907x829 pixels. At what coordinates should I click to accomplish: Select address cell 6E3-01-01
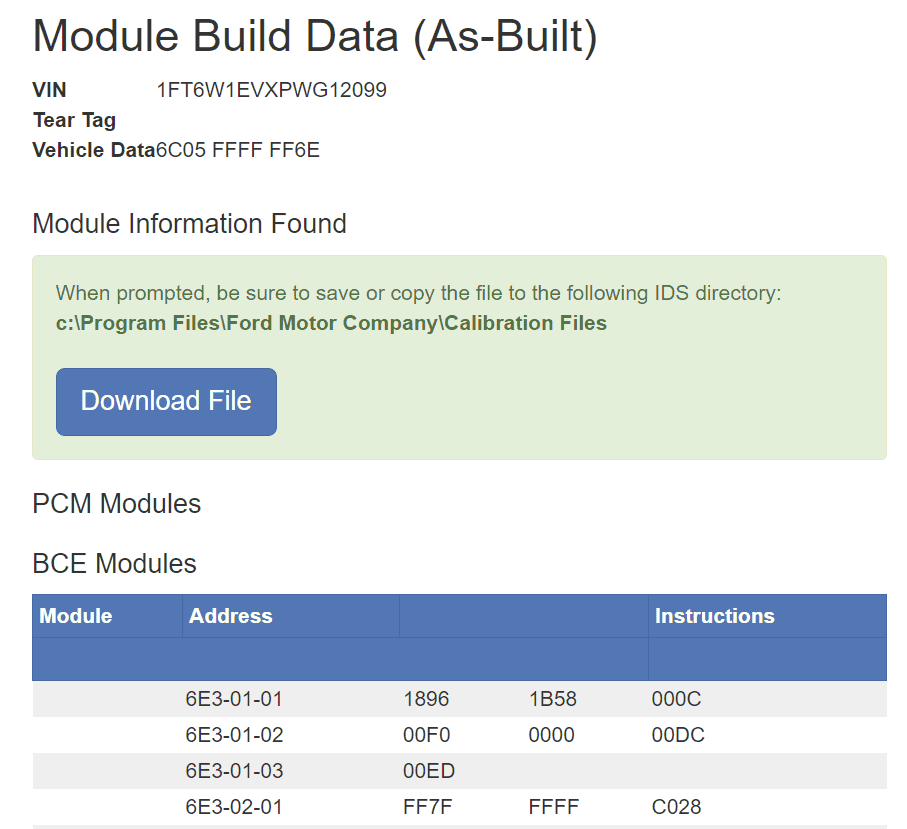click(233, 699)
